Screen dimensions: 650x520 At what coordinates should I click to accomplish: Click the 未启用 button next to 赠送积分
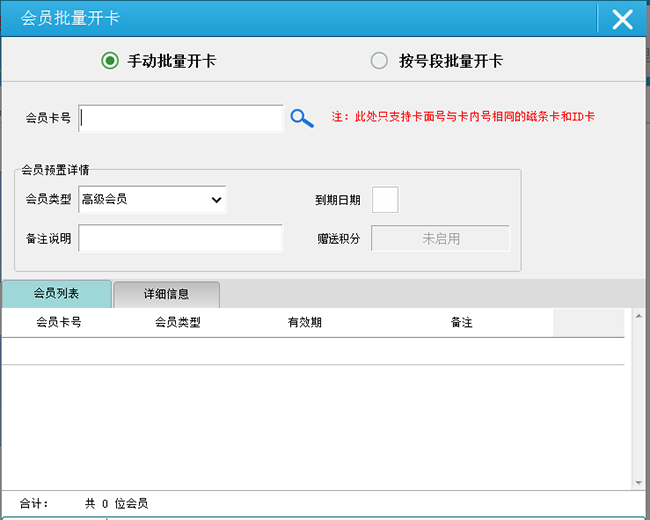coord(441,239)
